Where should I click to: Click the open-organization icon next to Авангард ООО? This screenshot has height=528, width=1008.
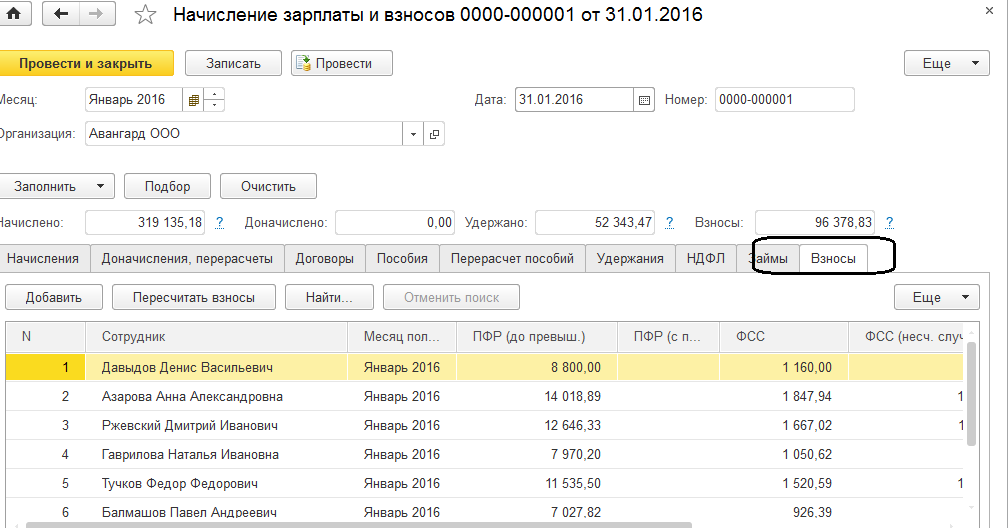[435, 134]
